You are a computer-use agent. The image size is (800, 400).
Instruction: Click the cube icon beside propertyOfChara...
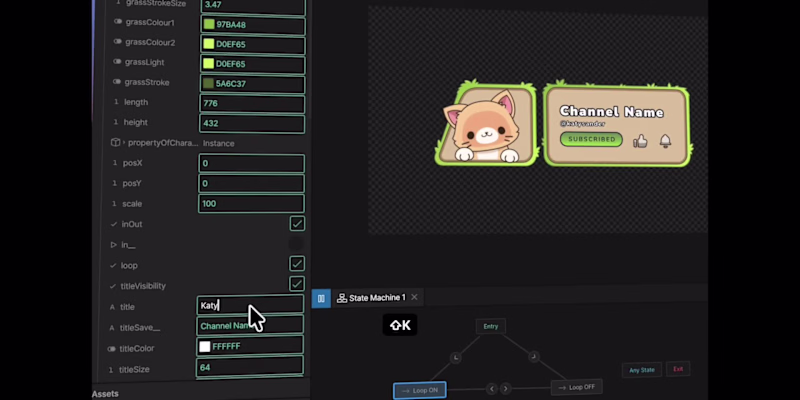[115, 142]
